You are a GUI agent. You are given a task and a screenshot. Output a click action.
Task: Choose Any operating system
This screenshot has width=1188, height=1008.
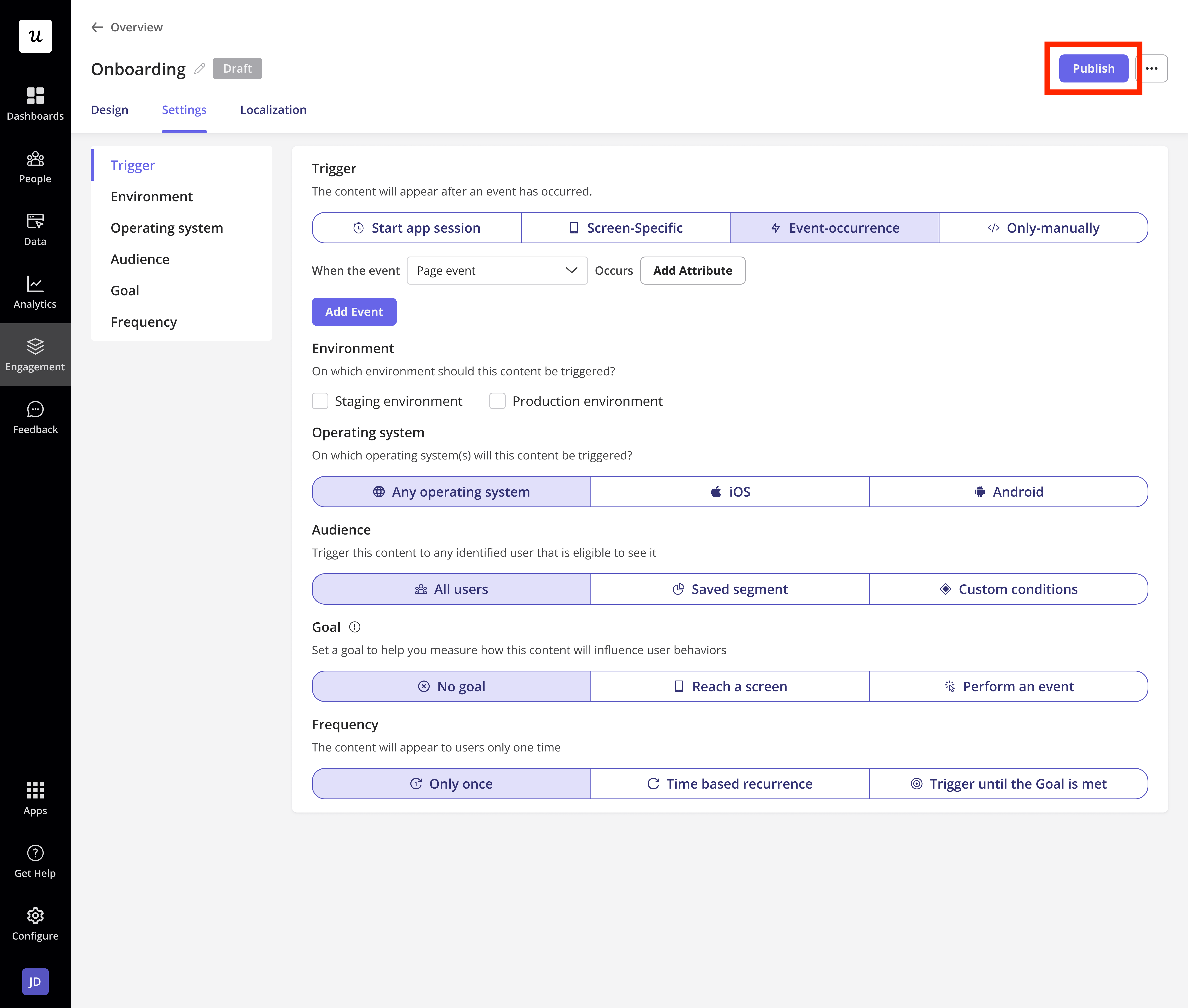click(451, 492)
